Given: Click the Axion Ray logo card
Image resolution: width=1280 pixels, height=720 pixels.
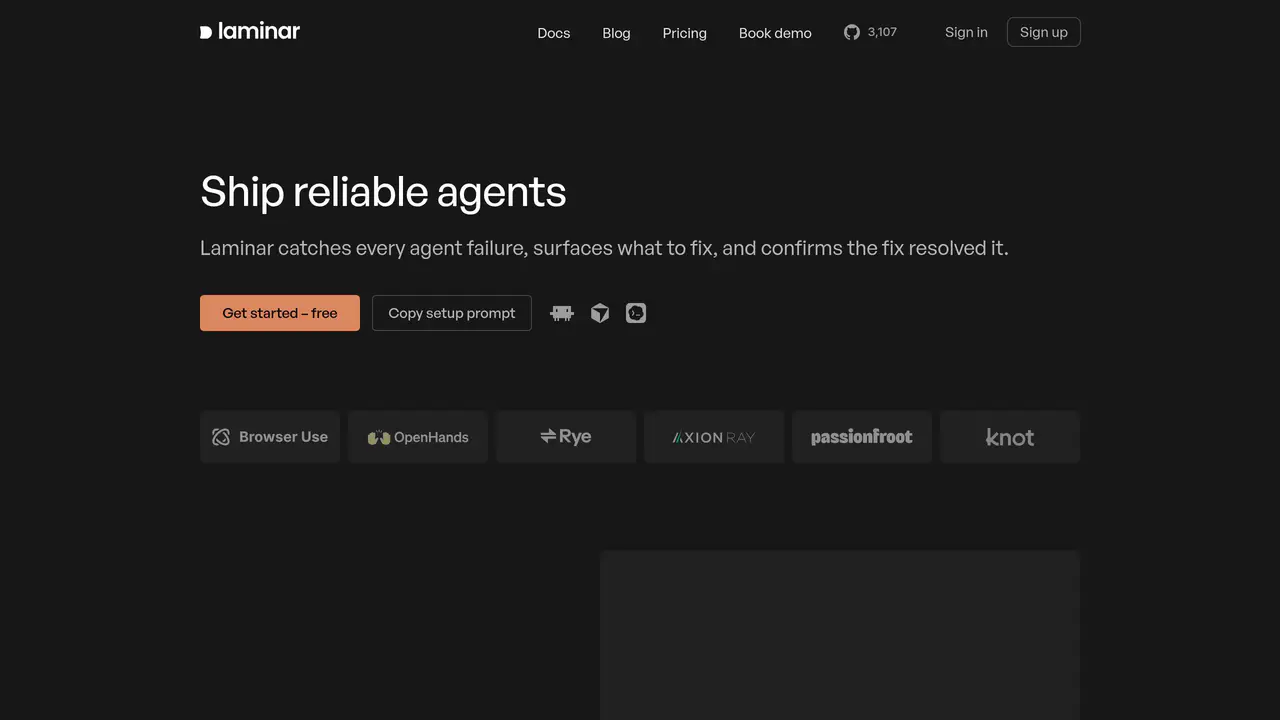Looking at the screenshot, I should (x=714, y=437).
